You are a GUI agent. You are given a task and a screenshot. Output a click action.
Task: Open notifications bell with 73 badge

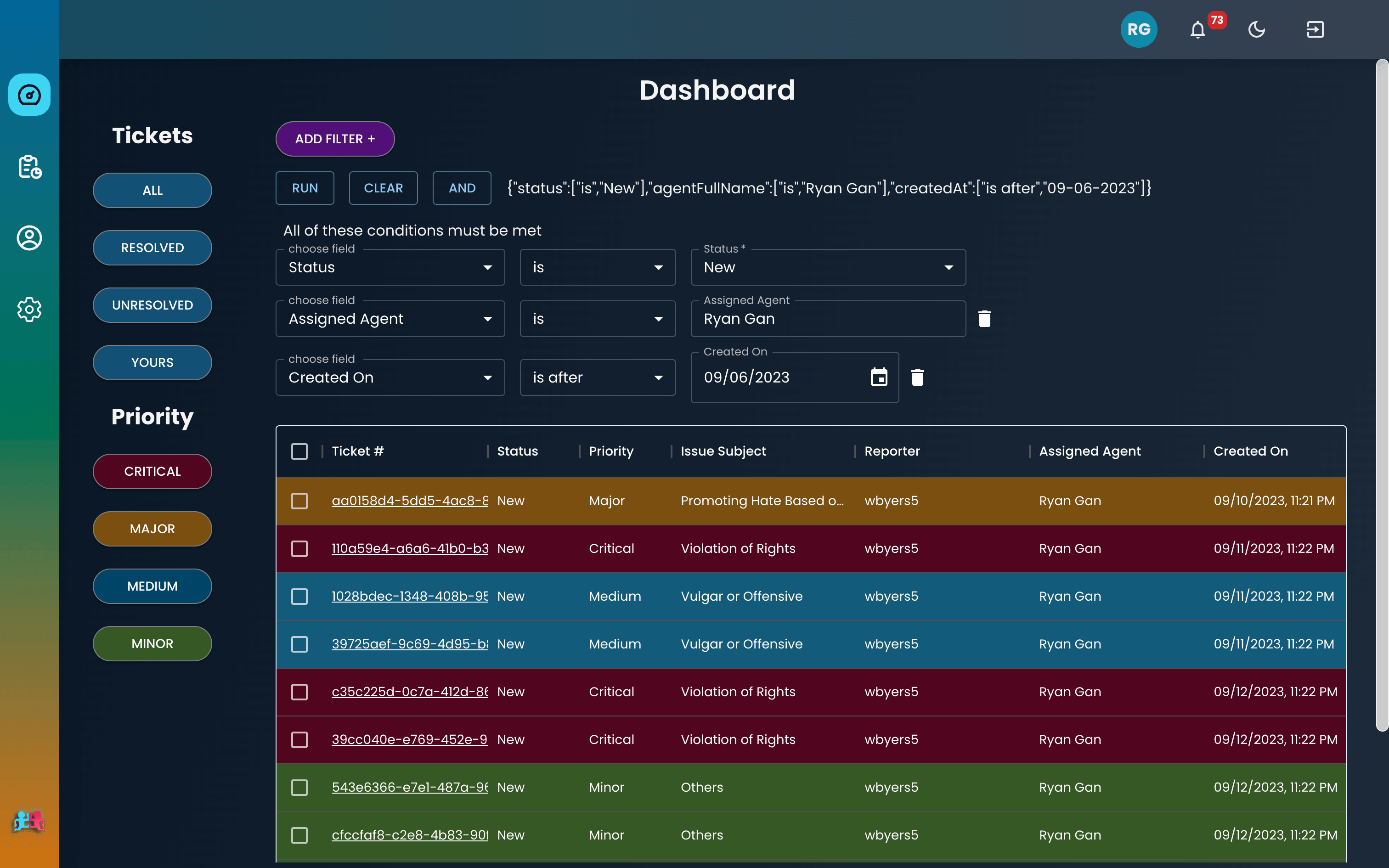coord(1198,29)
